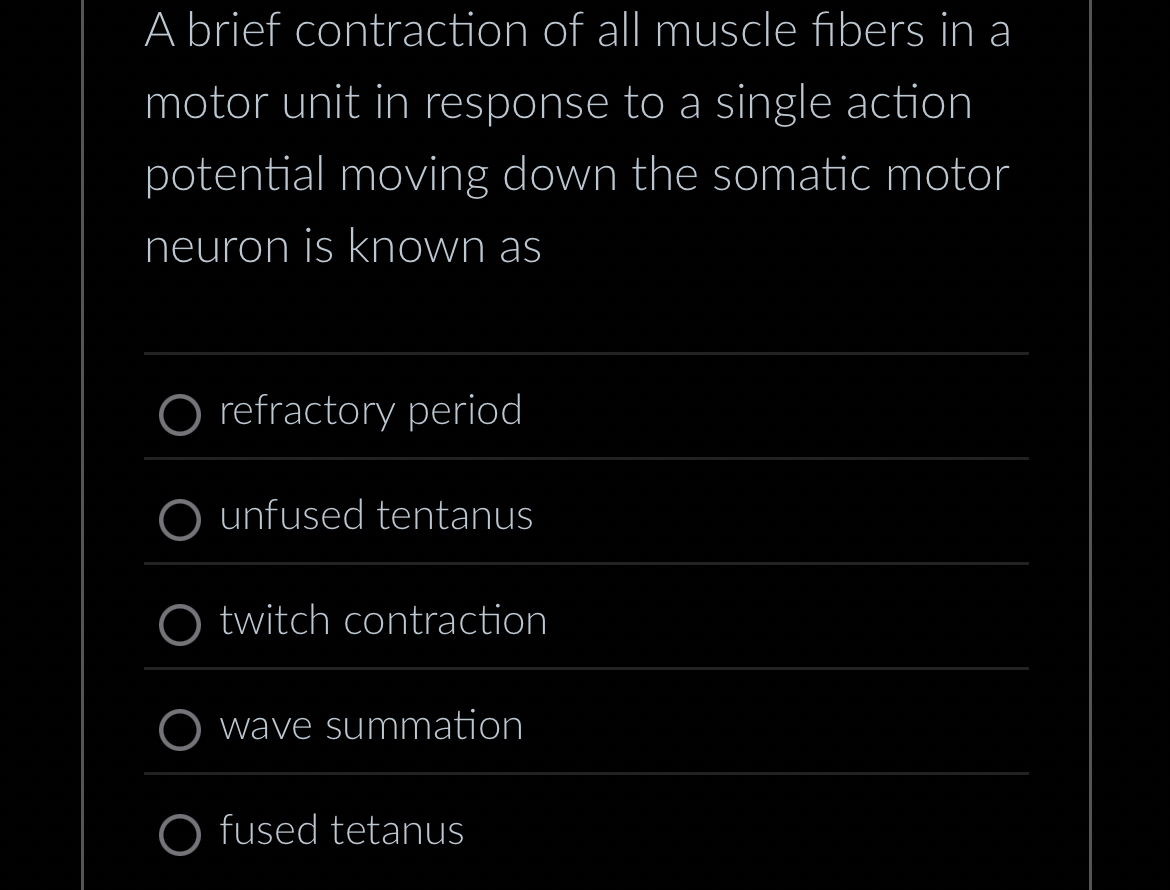Click the twitch contraction option label

(383, 621)
